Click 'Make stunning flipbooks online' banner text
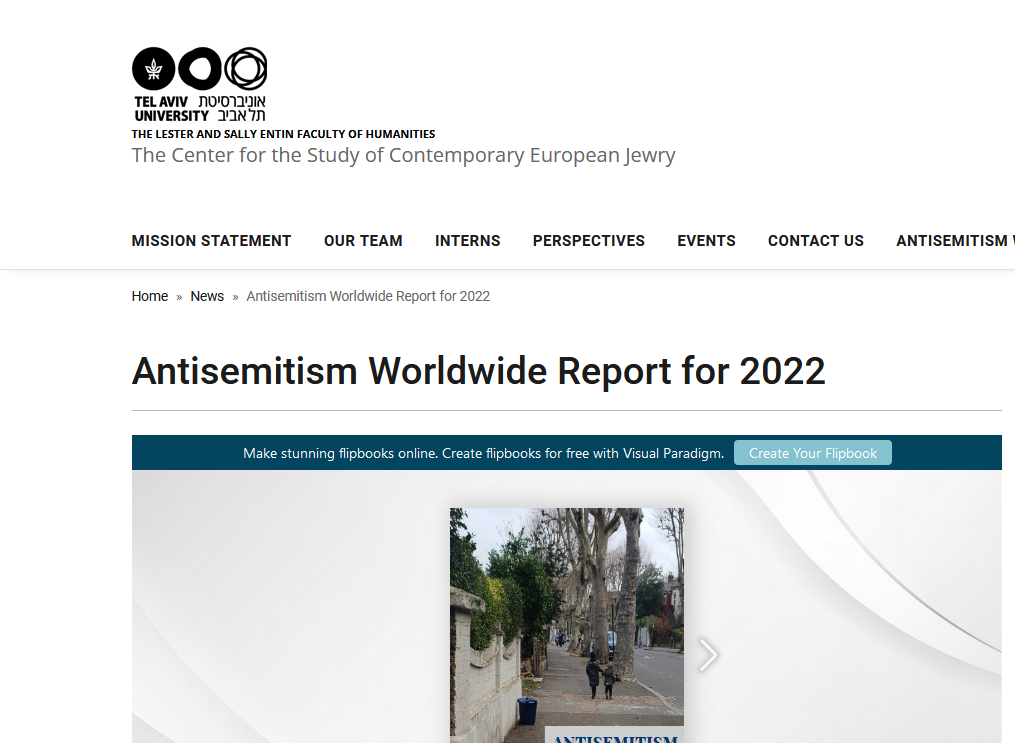This screenshot has width=1015, height=743. tap(484, 453)
